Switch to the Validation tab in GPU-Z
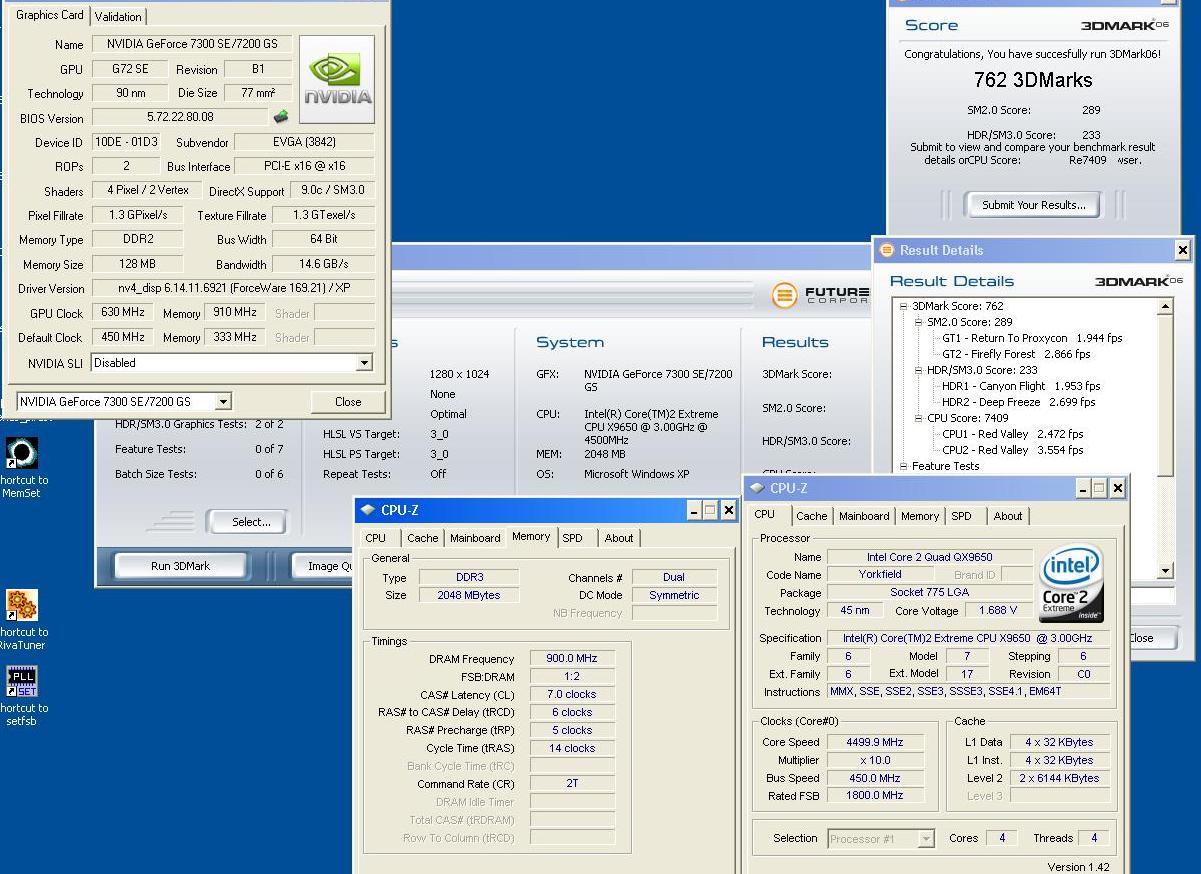Screen dimensions: 1201x874 coord(119,16)
